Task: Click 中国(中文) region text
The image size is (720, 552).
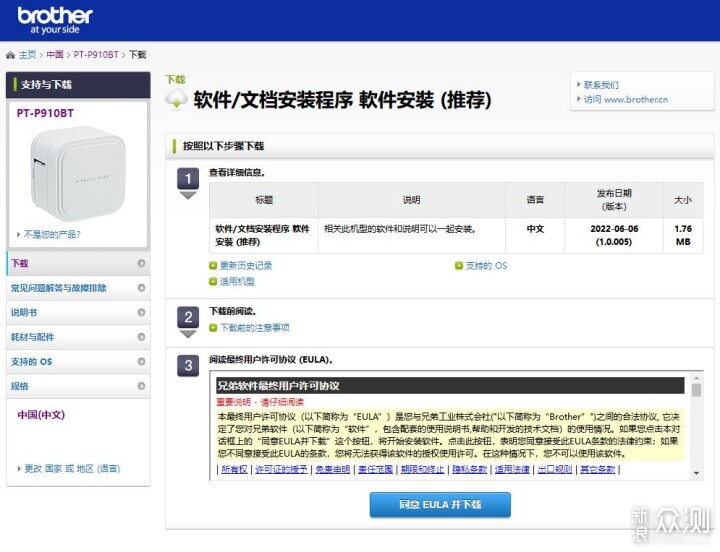Action: tap(41, 415)
